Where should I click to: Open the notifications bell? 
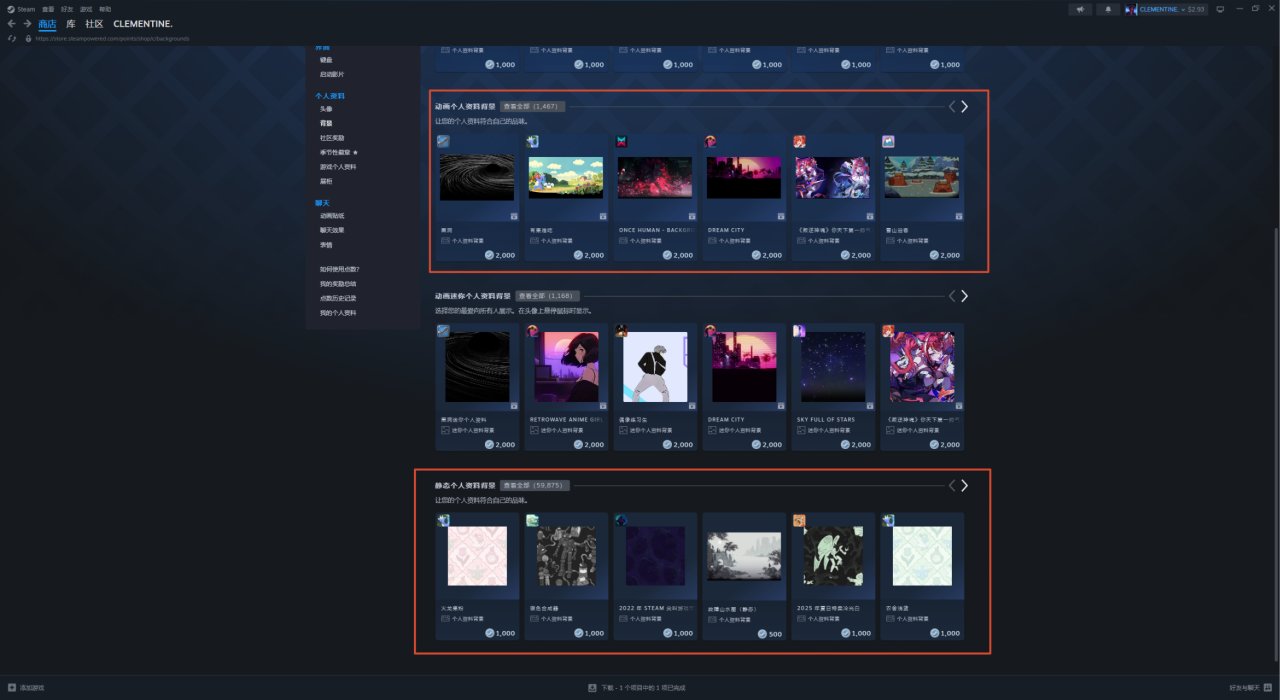(x=1108, y=9)
